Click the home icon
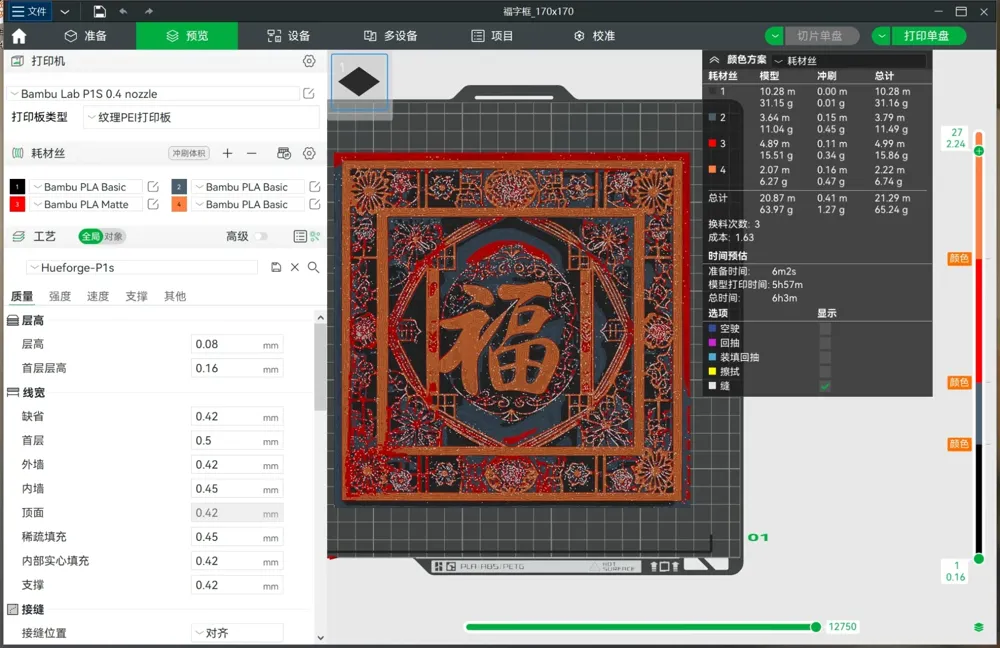 pos(19,36)
